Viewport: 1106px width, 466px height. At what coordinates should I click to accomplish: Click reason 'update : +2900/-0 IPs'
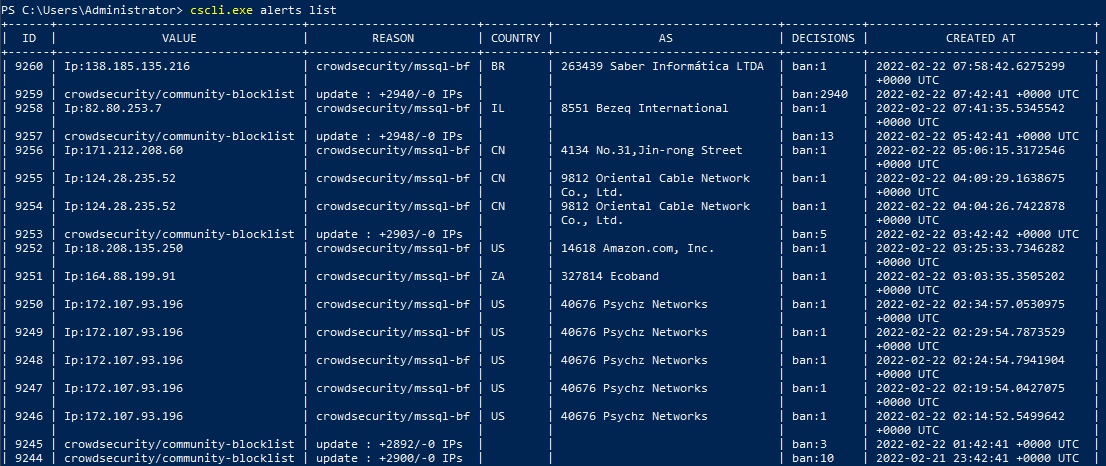(x=389, y=458)
